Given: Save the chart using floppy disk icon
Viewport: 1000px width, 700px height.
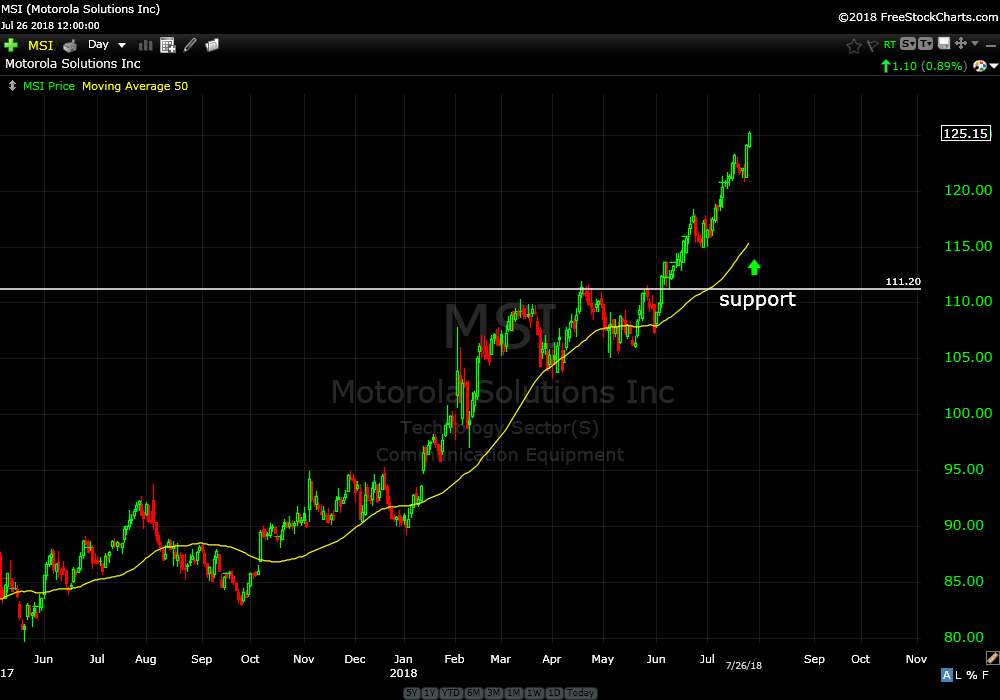Looking at the screenshot, I should 942,44.
